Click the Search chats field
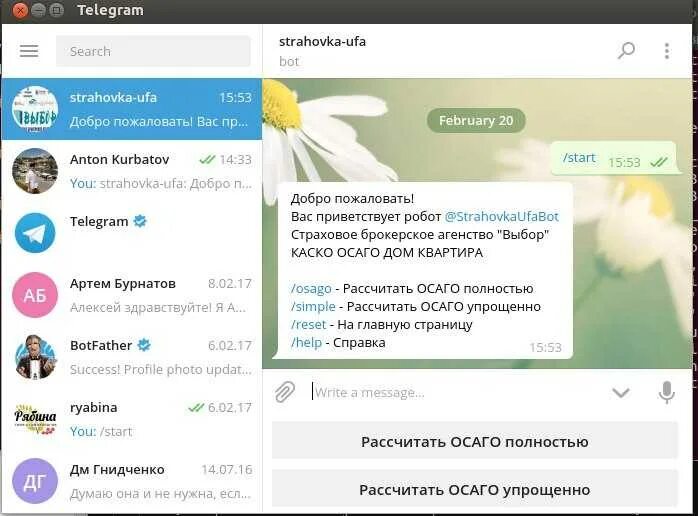This screenshot has height=516, width=698. (153, 51)
